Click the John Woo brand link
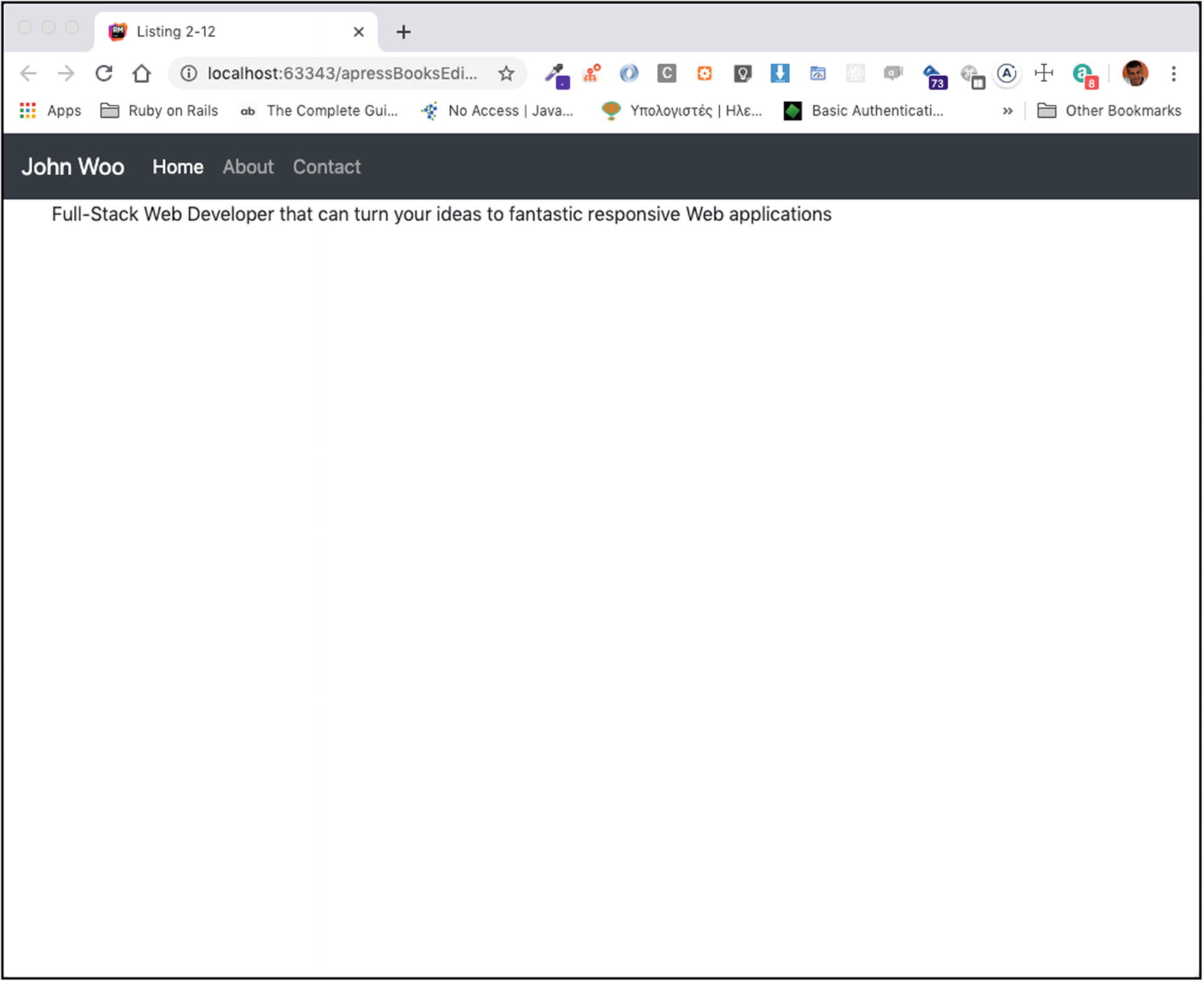The image size is (1204, 982). pos(73,167)
